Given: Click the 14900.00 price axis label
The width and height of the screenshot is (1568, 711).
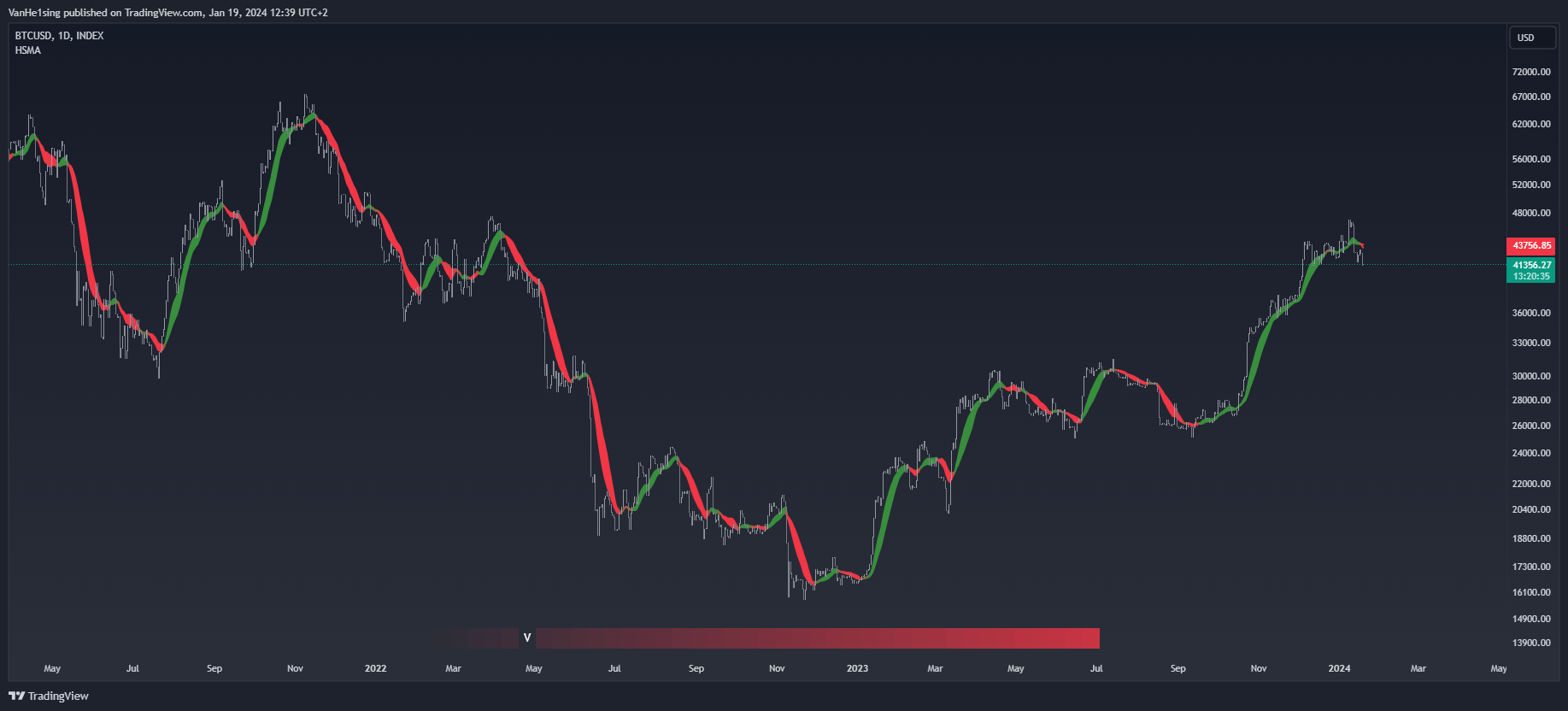Looking at the screenshot, I should (x=1531, y=619).
